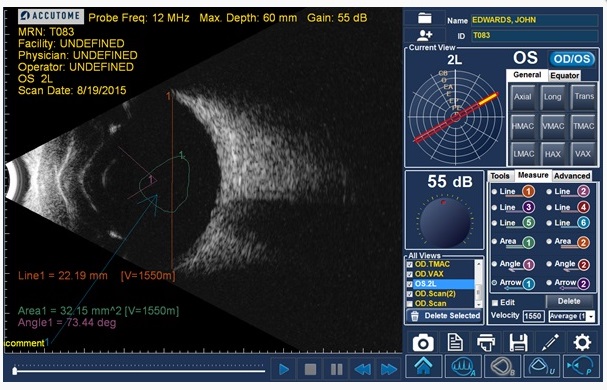Open the Tools tab
The width and height of the screenshot is (607, 390).
pos(500,176)
